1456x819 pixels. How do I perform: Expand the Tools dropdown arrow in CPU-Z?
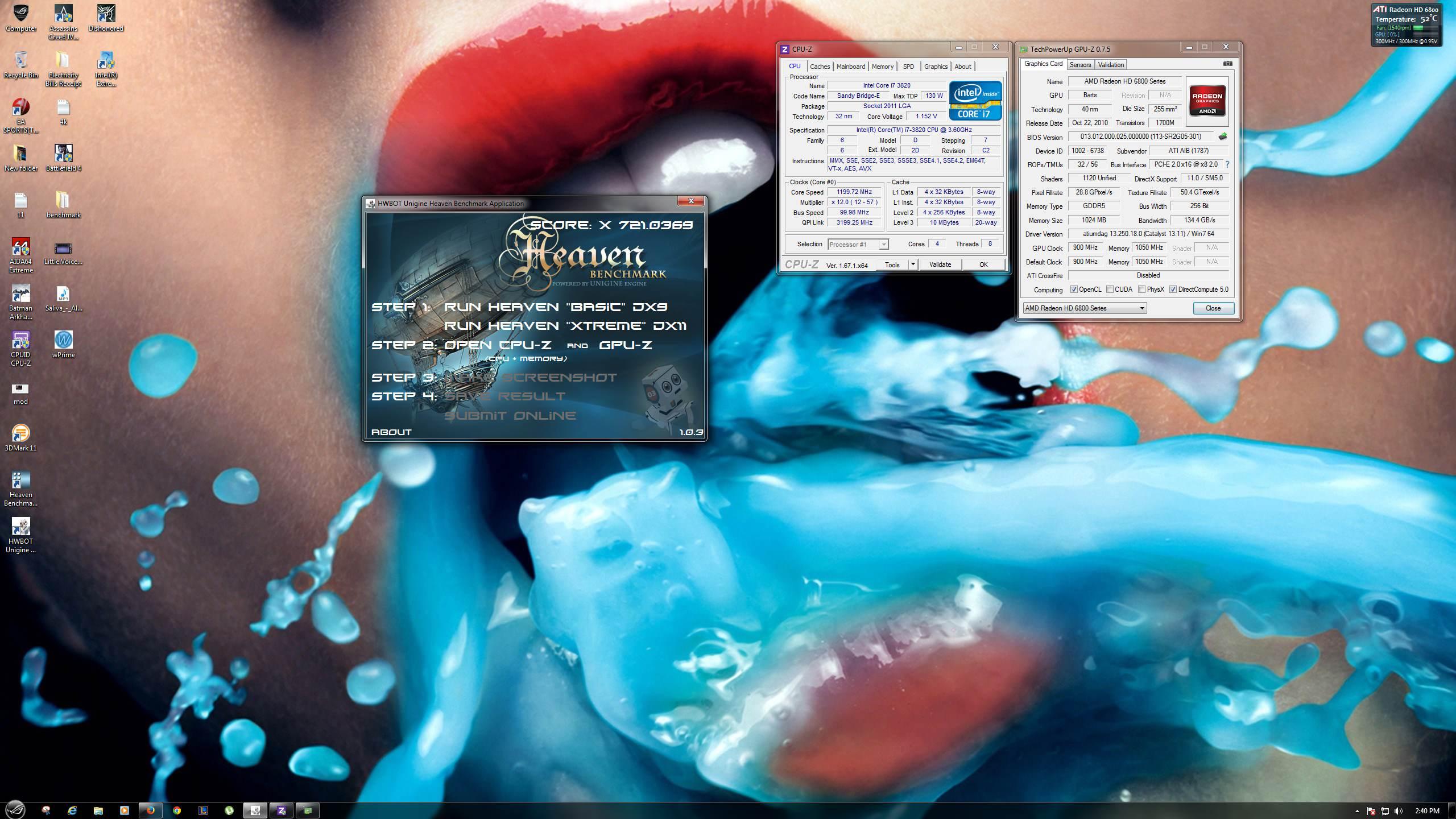click(913, 264)
